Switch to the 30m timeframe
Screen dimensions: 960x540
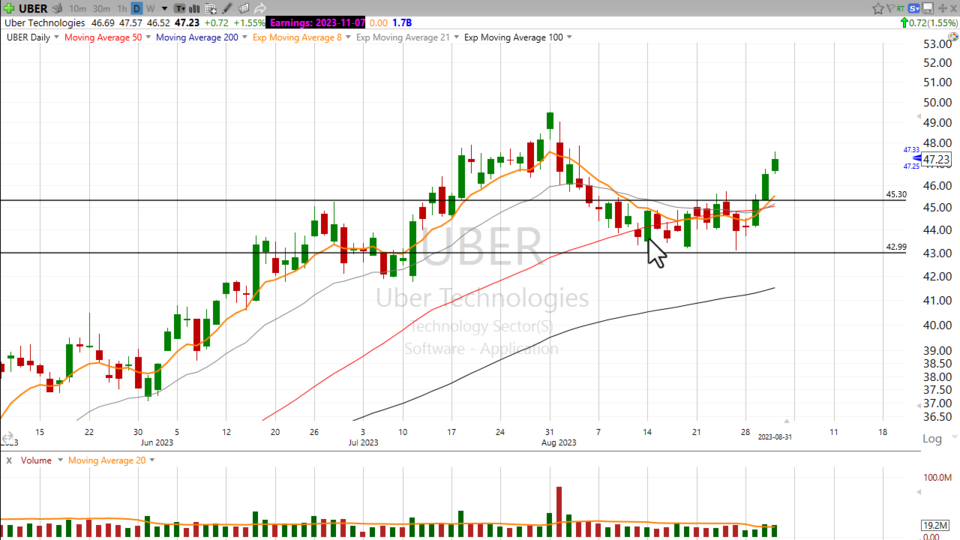[x=102, y=9]
